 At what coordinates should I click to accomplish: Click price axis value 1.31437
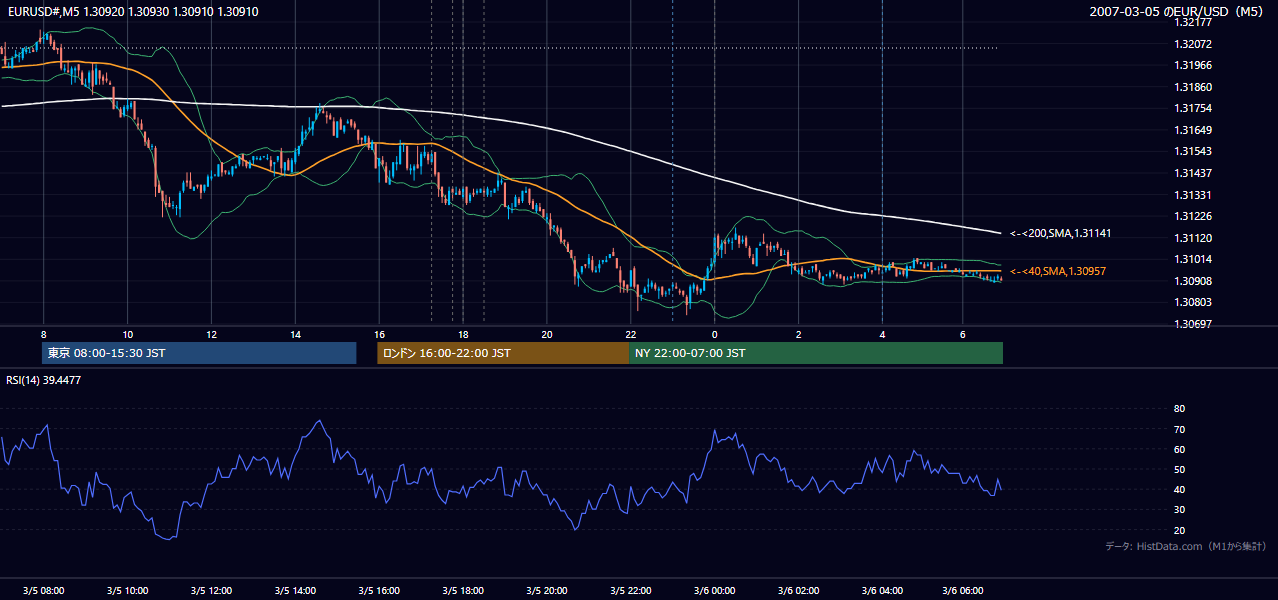pos(1193,173)
